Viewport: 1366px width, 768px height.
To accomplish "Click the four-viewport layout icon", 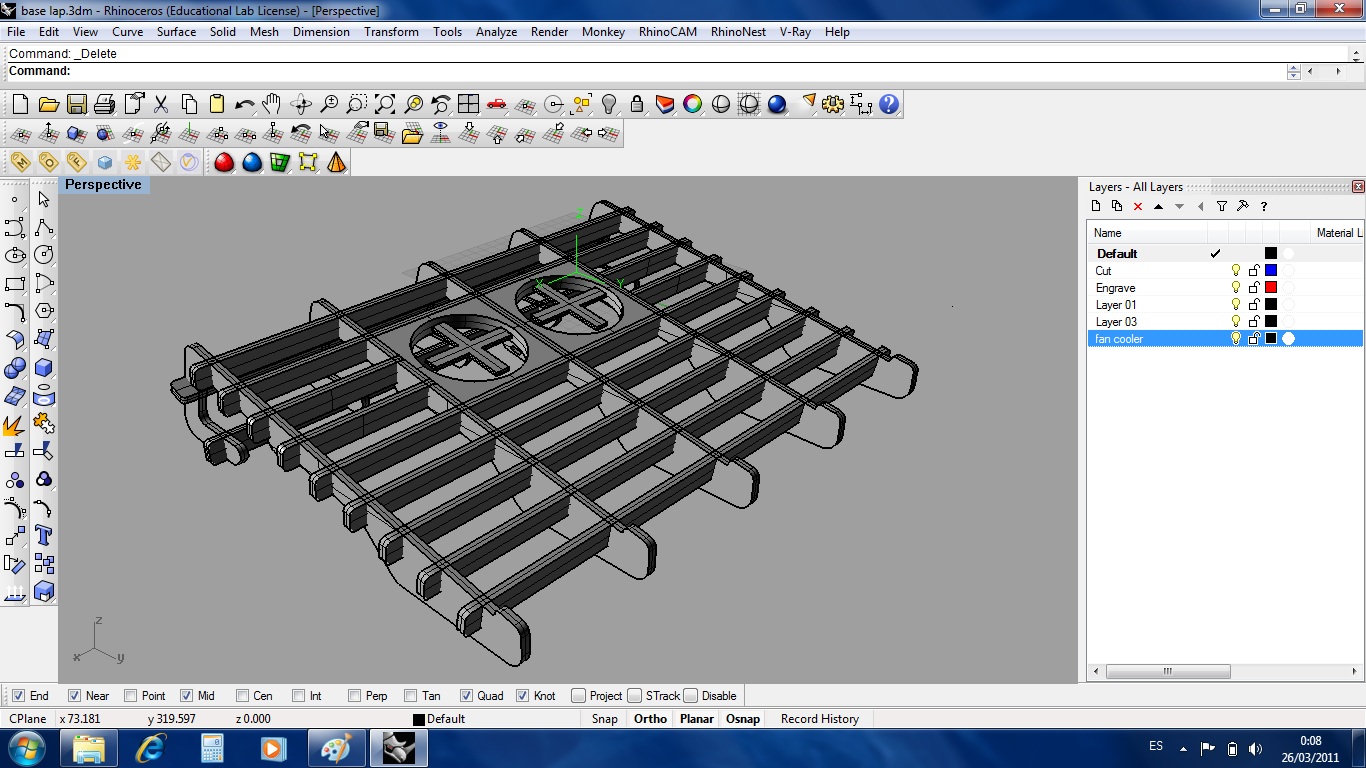I will [468, 104].
